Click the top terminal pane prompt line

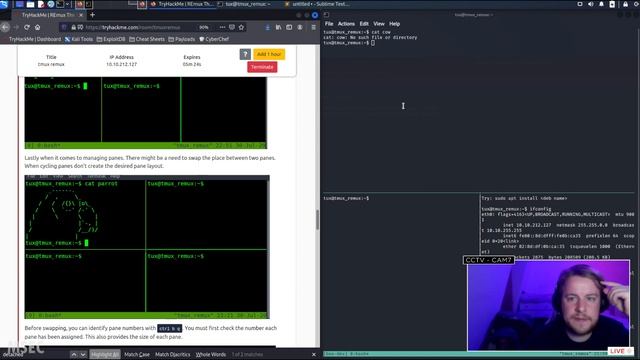(349, 43)
